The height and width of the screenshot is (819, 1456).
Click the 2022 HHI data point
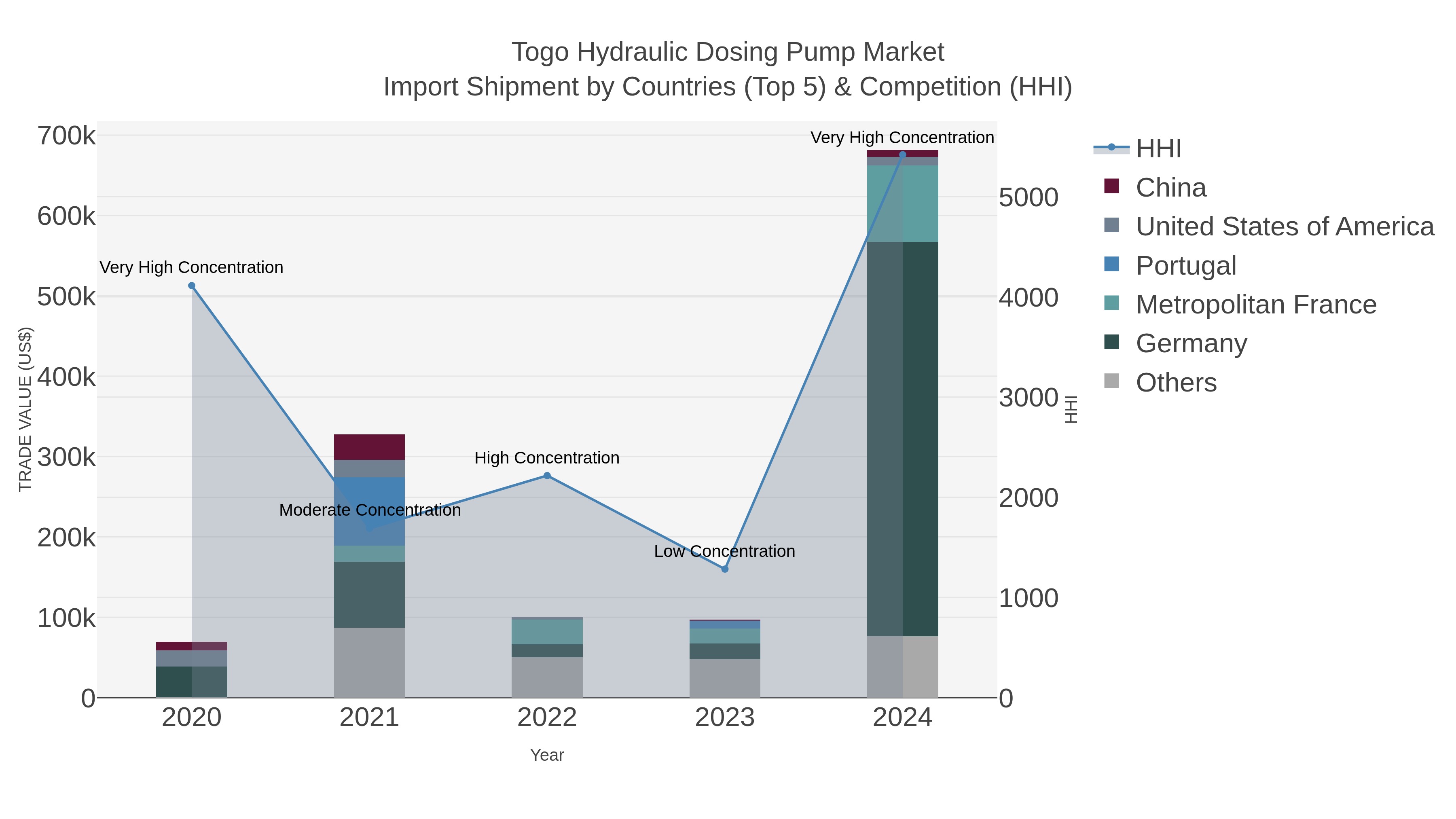[547, 476]
